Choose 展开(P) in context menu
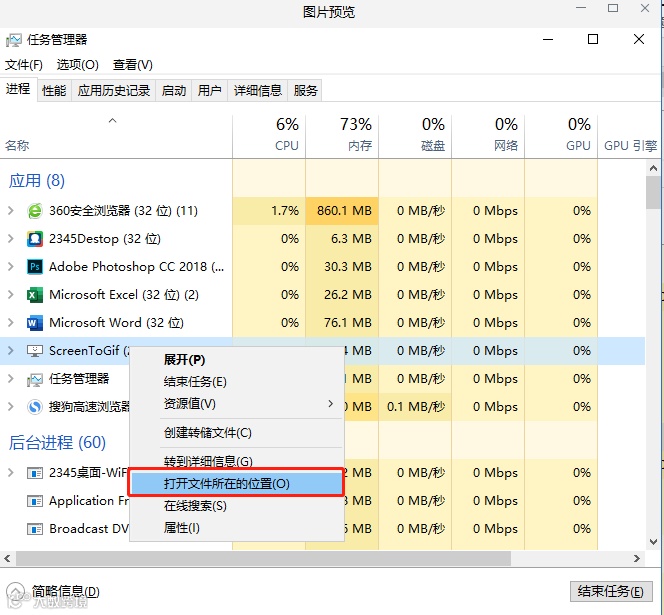 pyautogui.click(x=237, y=360)
